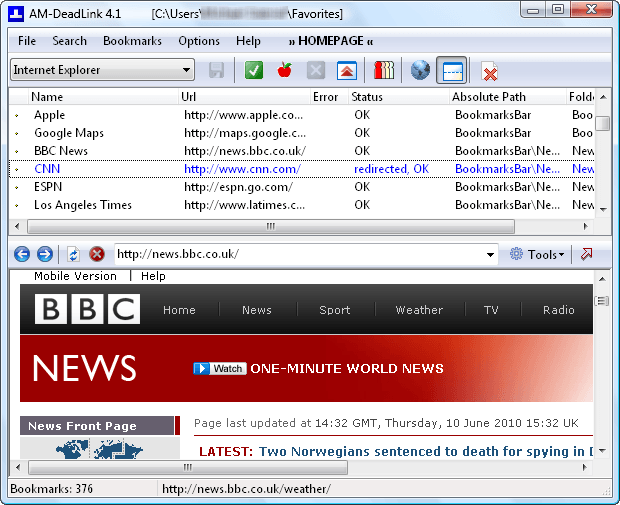
Task: Sort by the Error column header
Action: point(329,97)
